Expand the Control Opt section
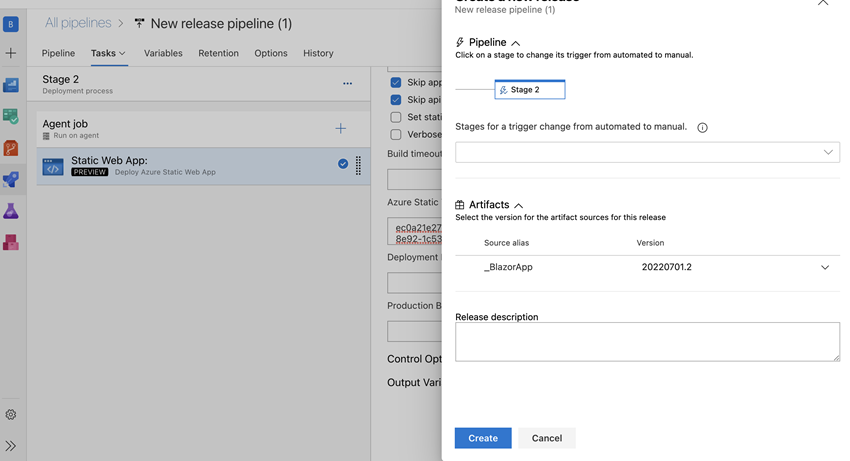This screenshot has width=850, height=461. click(414, 359)
